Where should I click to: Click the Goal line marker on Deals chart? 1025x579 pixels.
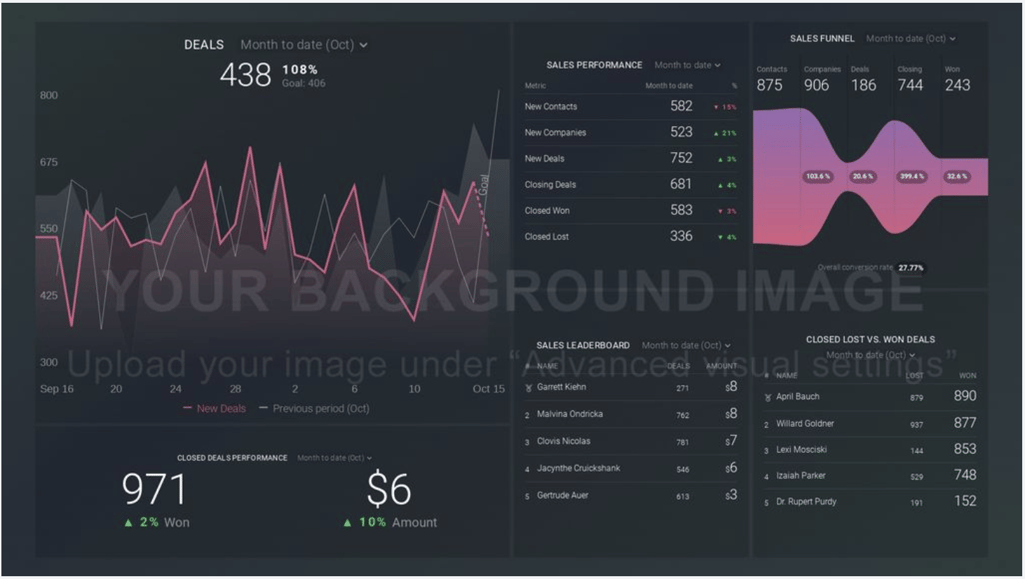[x=483, y=185]
